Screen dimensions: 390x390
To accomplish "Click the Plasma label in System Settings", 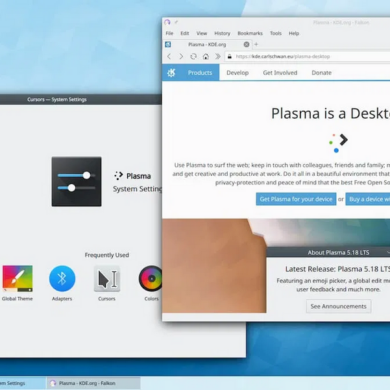I will [138, 176].
